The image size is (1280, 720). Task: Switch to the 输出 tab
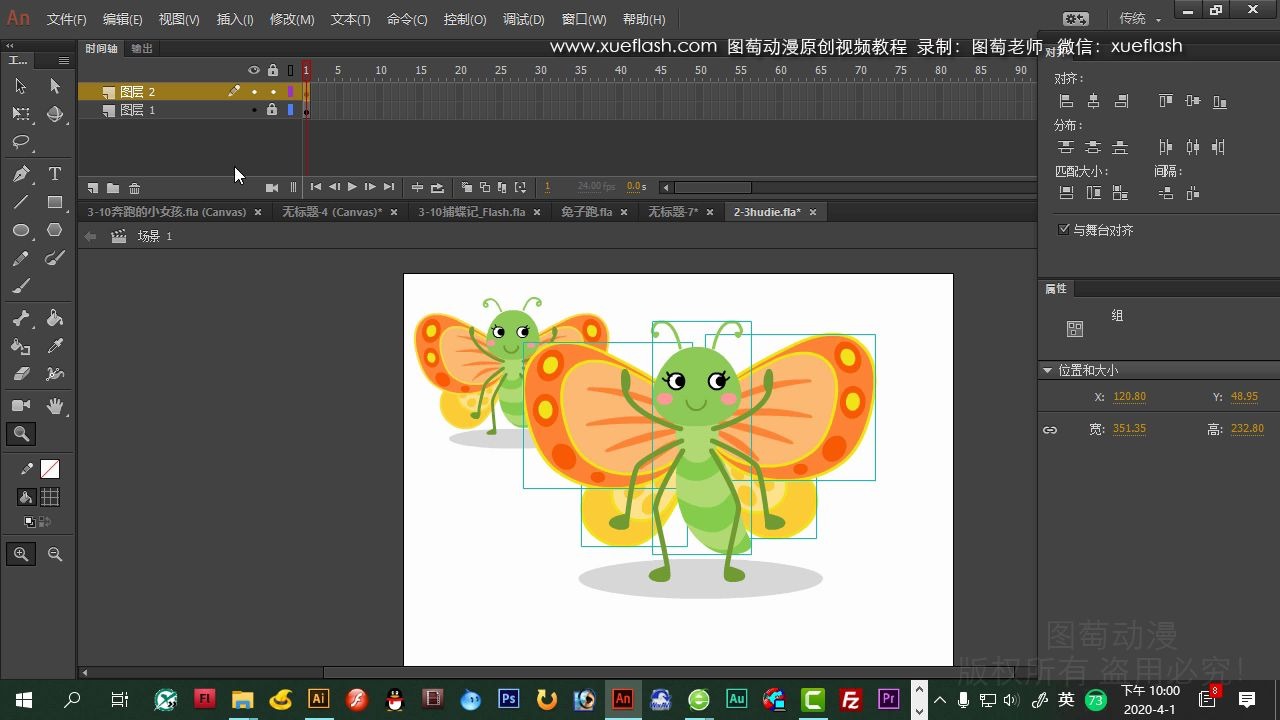click(142, 48)
